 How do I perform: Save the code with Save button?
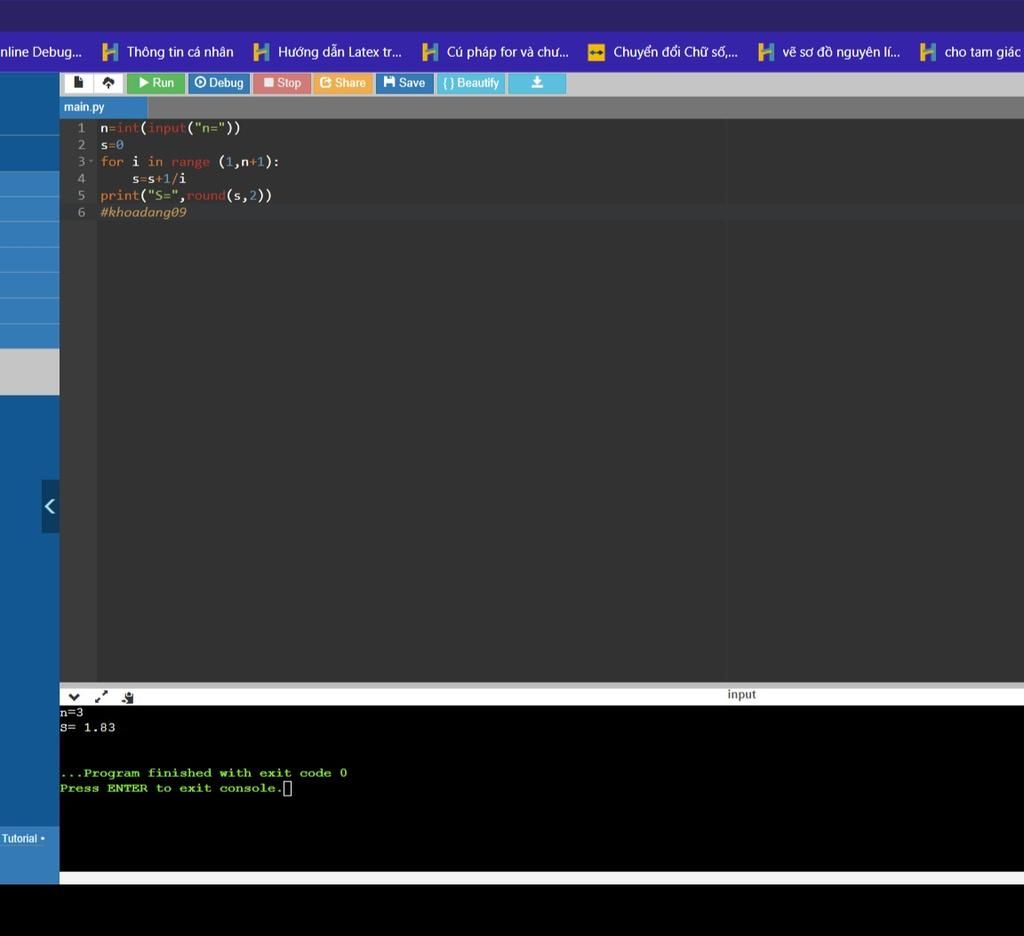point(404,83)
